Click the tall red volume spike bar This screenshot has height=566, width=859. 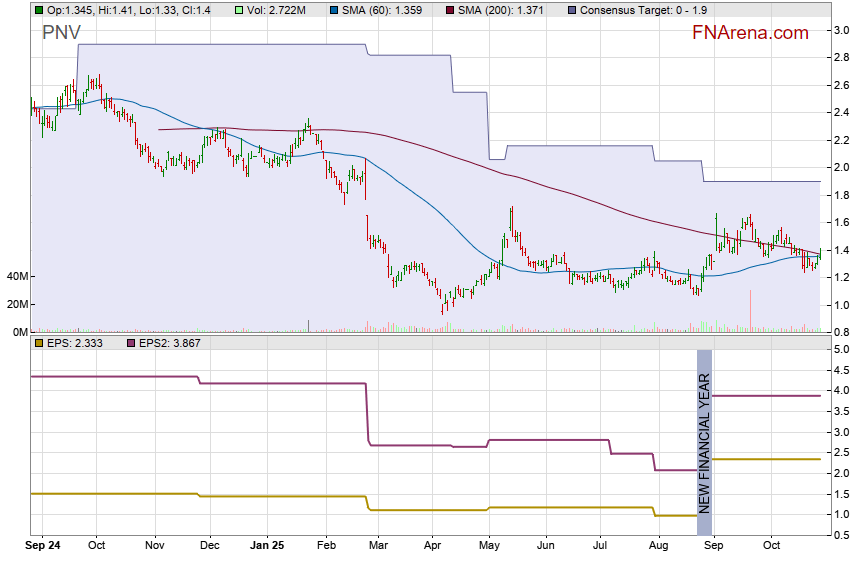tap(750, 310)
